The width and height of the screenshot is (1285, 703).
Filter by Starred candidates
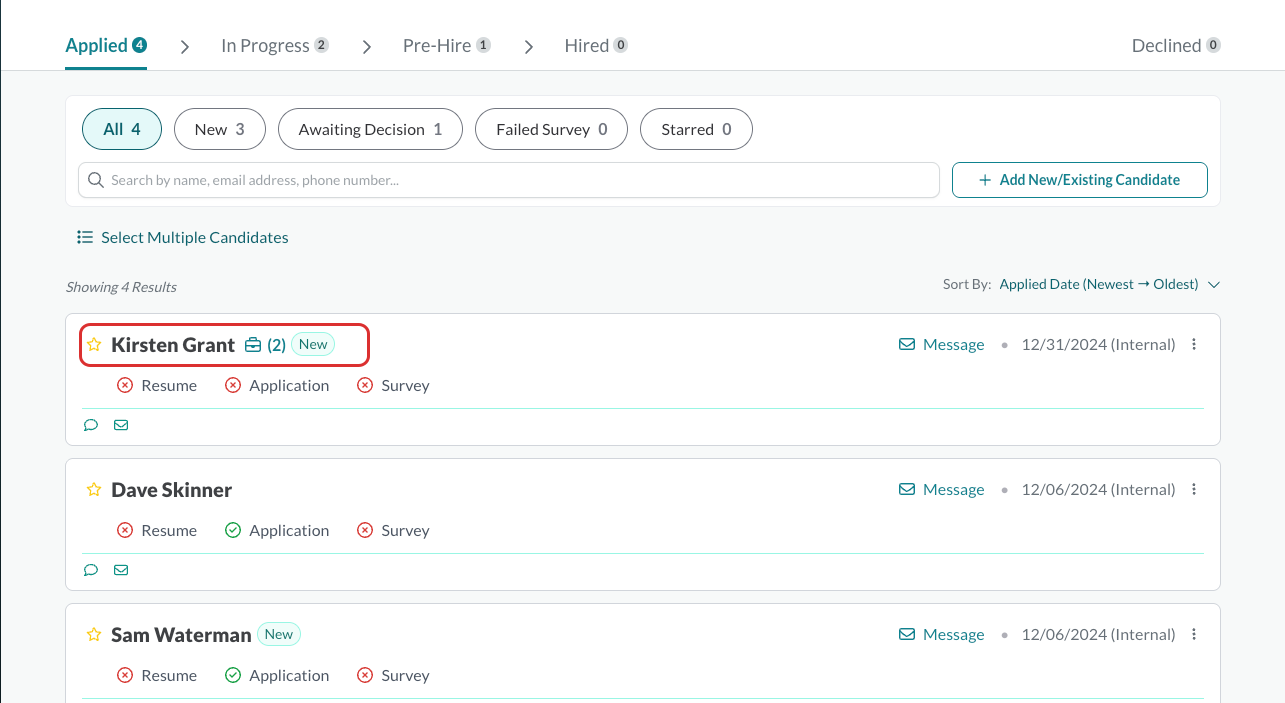696,129
